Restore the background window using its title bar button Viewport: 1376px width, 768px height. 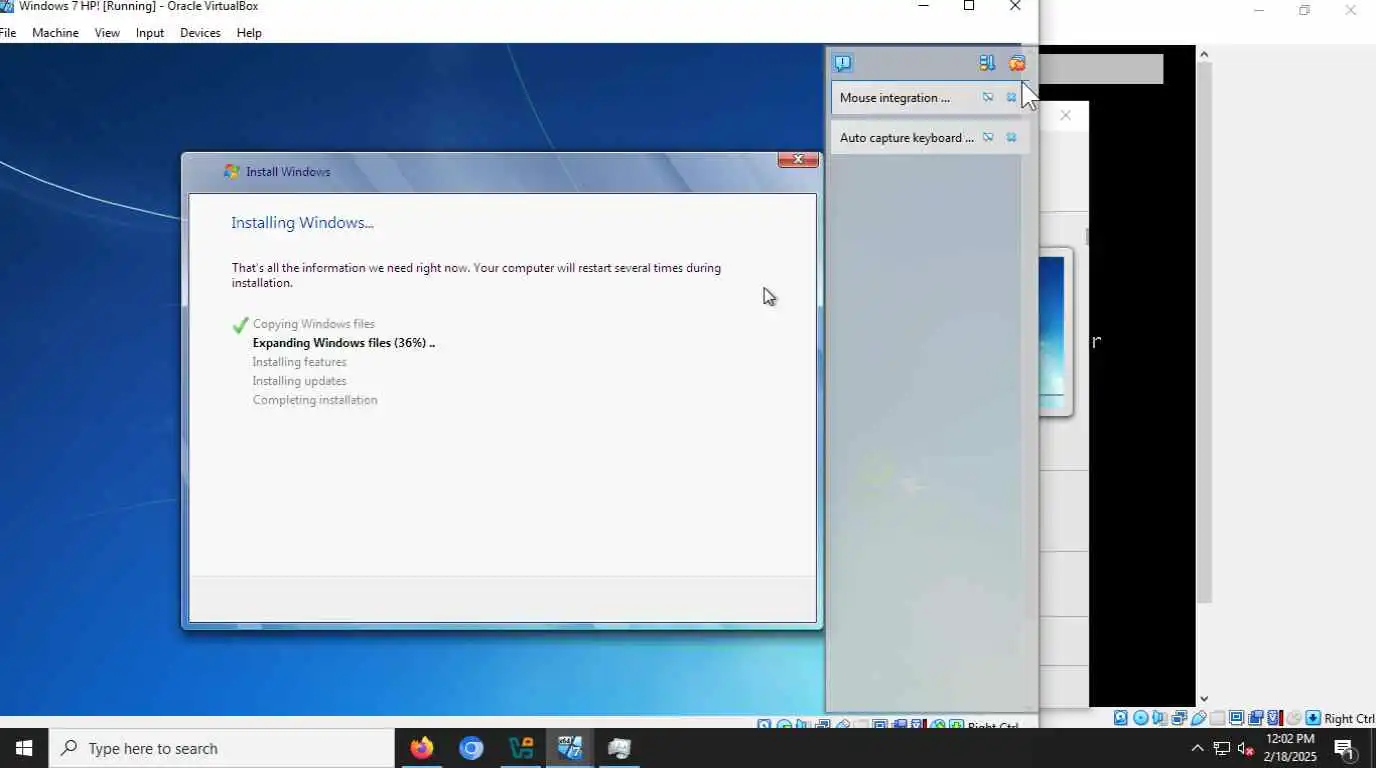pyautogui.click(x=1304, y=10)
